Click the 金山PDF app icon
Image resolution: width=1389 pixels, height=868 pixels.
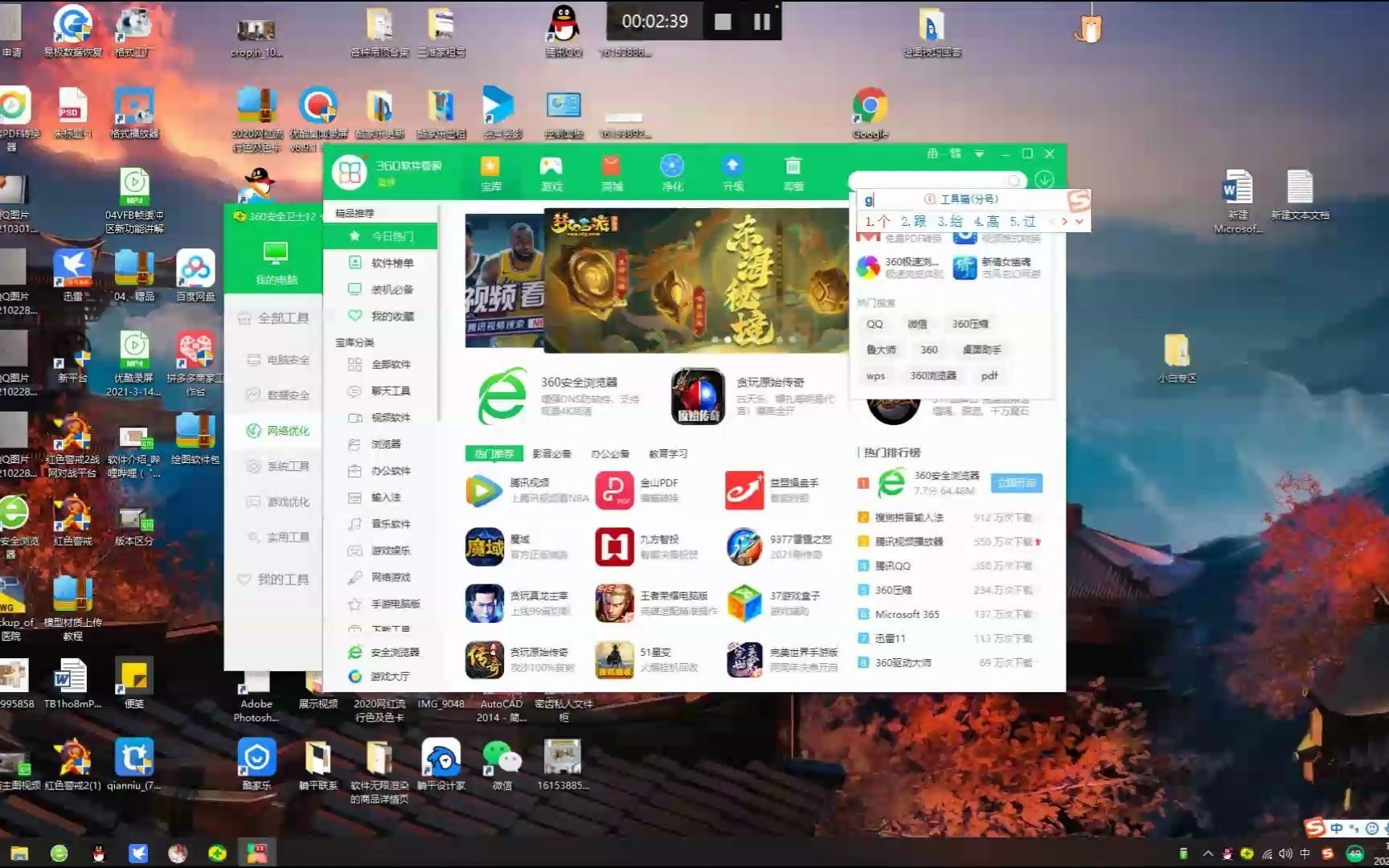(614, 490)
